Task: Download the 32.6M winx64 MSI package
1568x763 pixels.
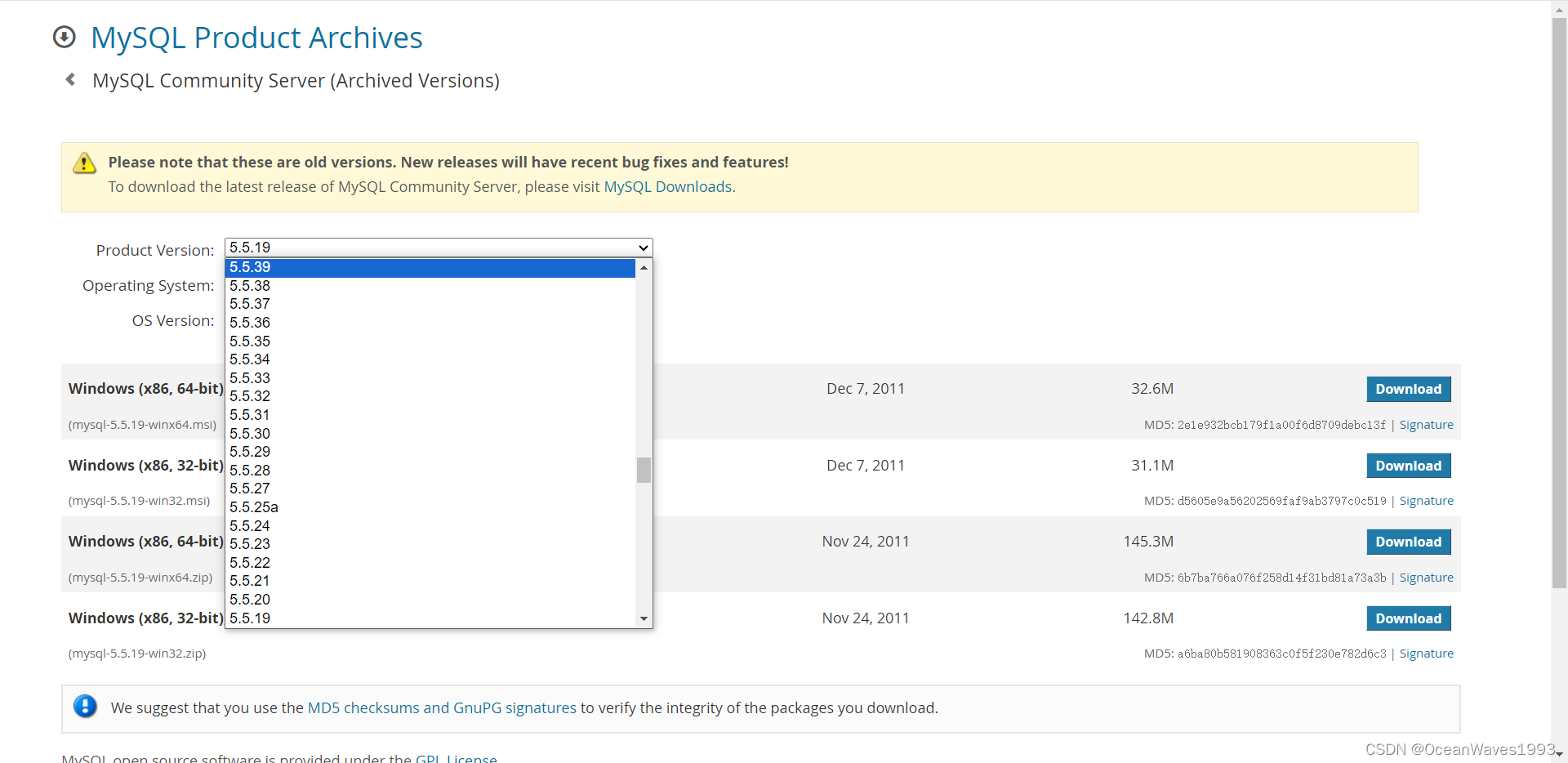Action: [x=1408, y=389]
